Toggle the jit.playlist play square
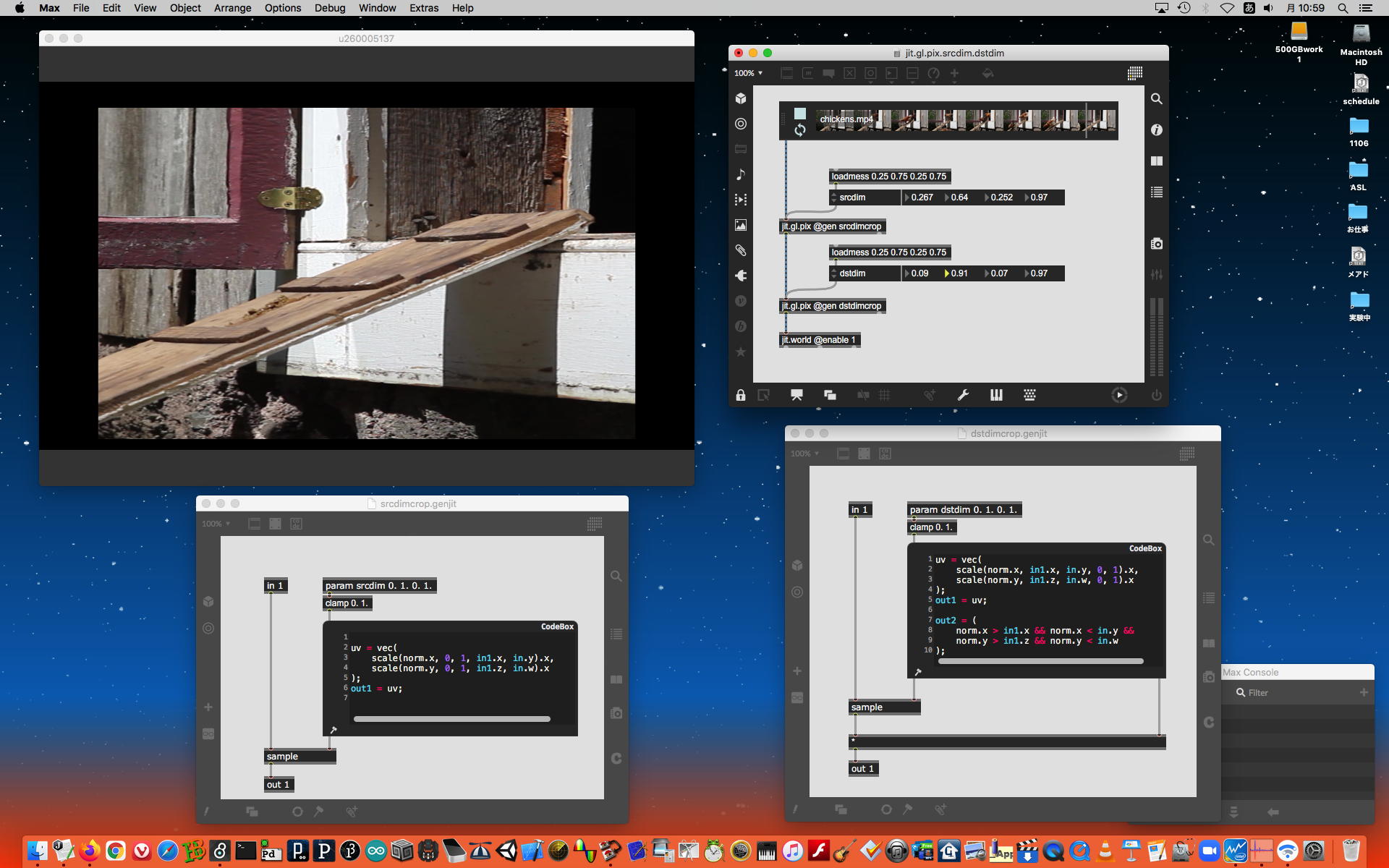Viewport: 1389px width, 868px height. coord(799,114)
